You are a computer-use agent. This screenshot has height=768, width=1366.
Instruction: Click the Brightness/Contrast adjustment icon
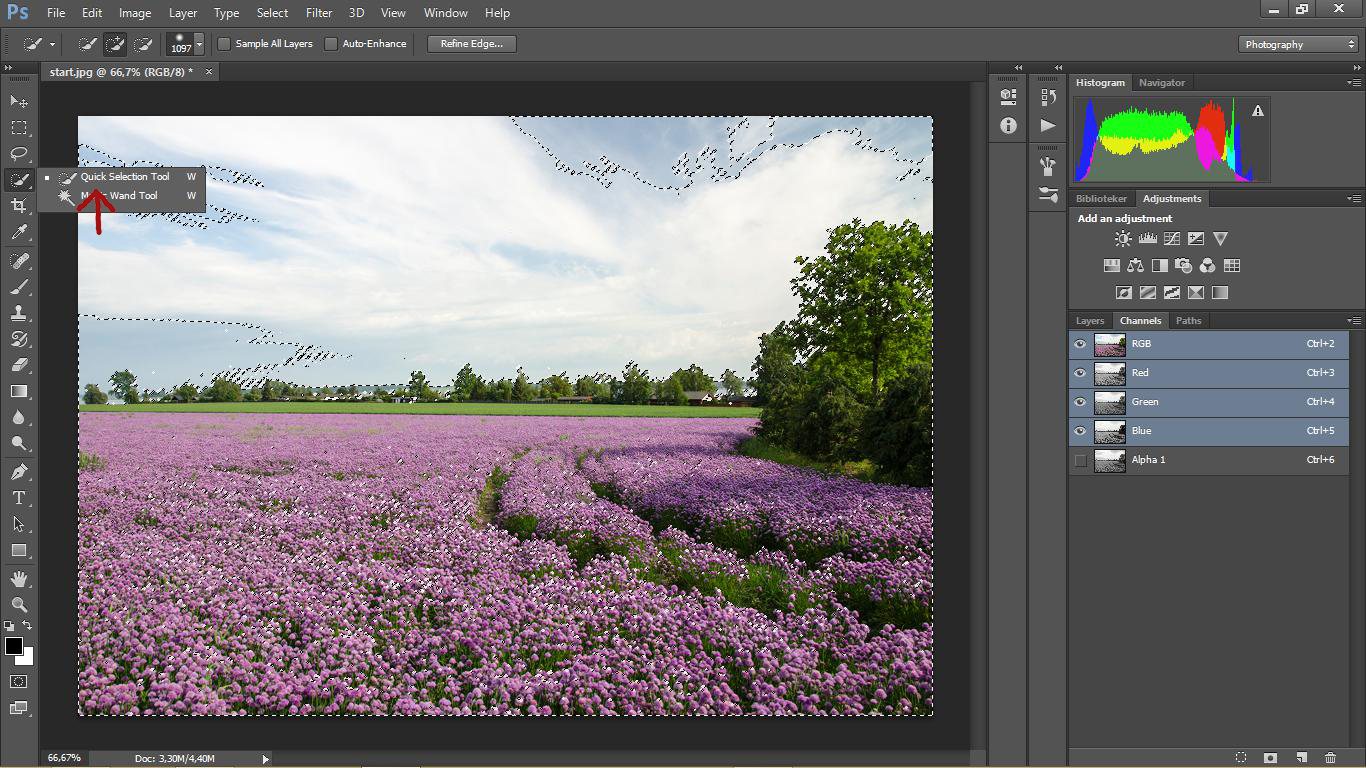click(1123, 239)
